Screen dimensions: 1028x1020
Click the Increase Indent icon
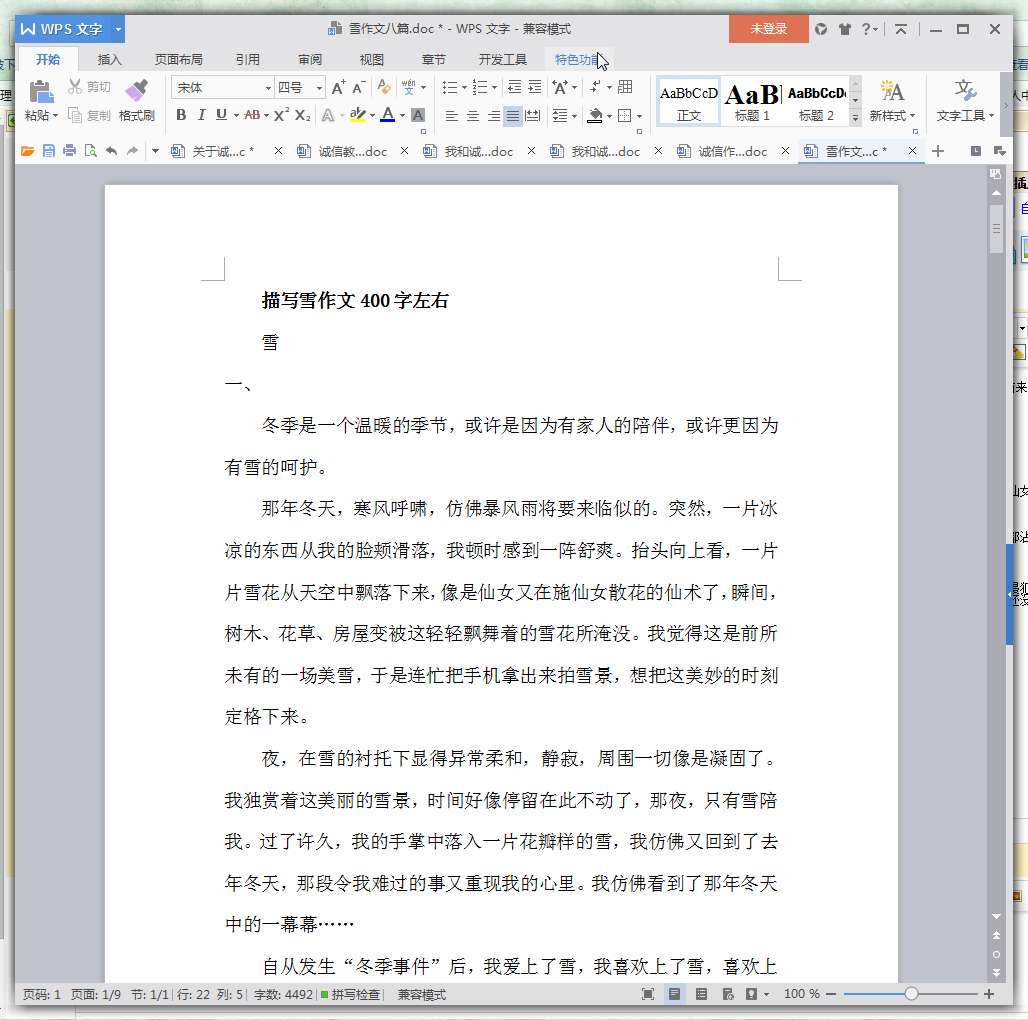point(535,87)
